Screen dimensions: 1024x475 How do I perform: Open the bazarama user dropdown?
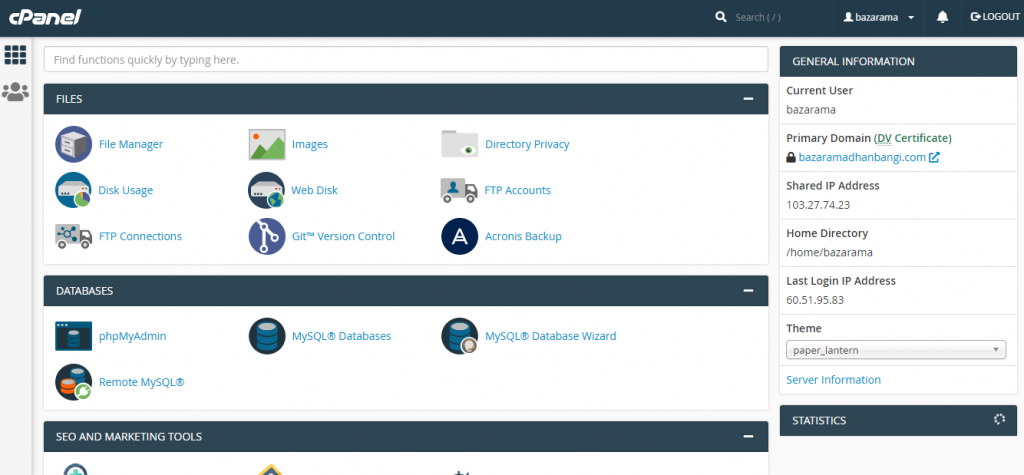point(879,18)
